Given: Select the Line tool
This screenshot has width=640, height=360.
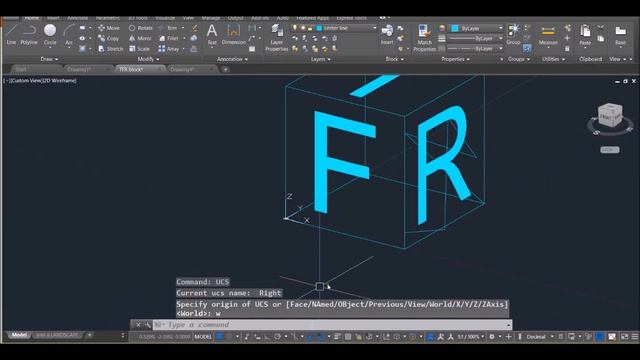Looking at the screenshot, I should [x=11, y=34].
